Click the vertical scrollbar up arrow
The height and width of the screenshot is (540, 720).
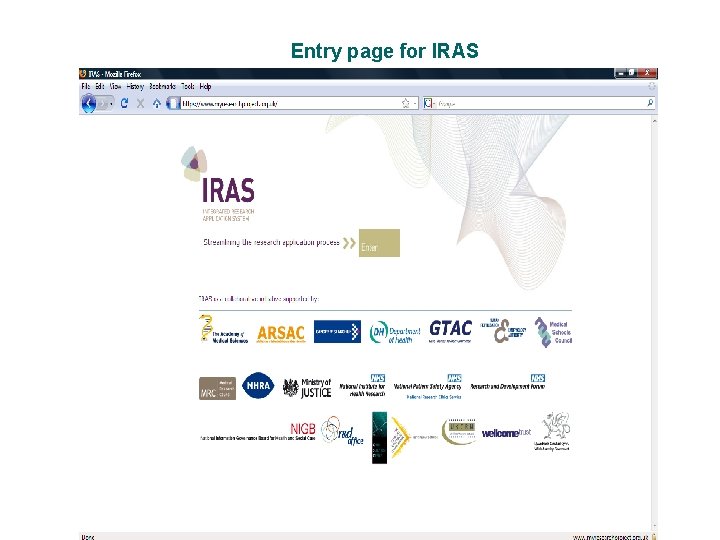click(x=654, y=121)
